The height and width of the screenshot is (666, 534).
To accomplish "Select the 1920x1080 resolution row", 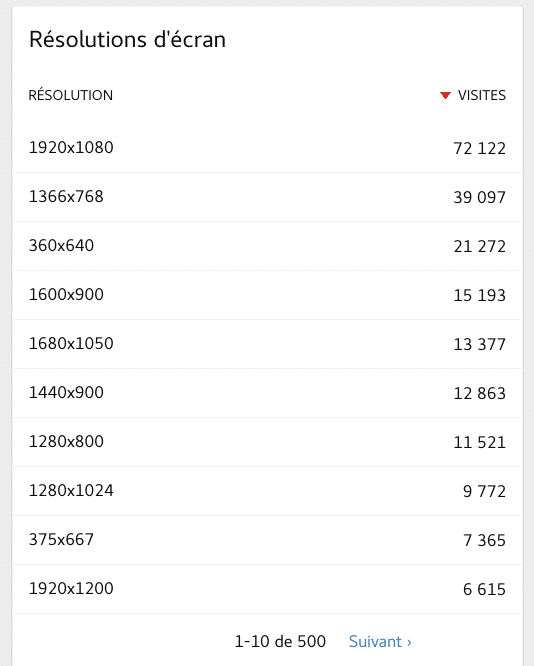I will (x=267, y=148).
